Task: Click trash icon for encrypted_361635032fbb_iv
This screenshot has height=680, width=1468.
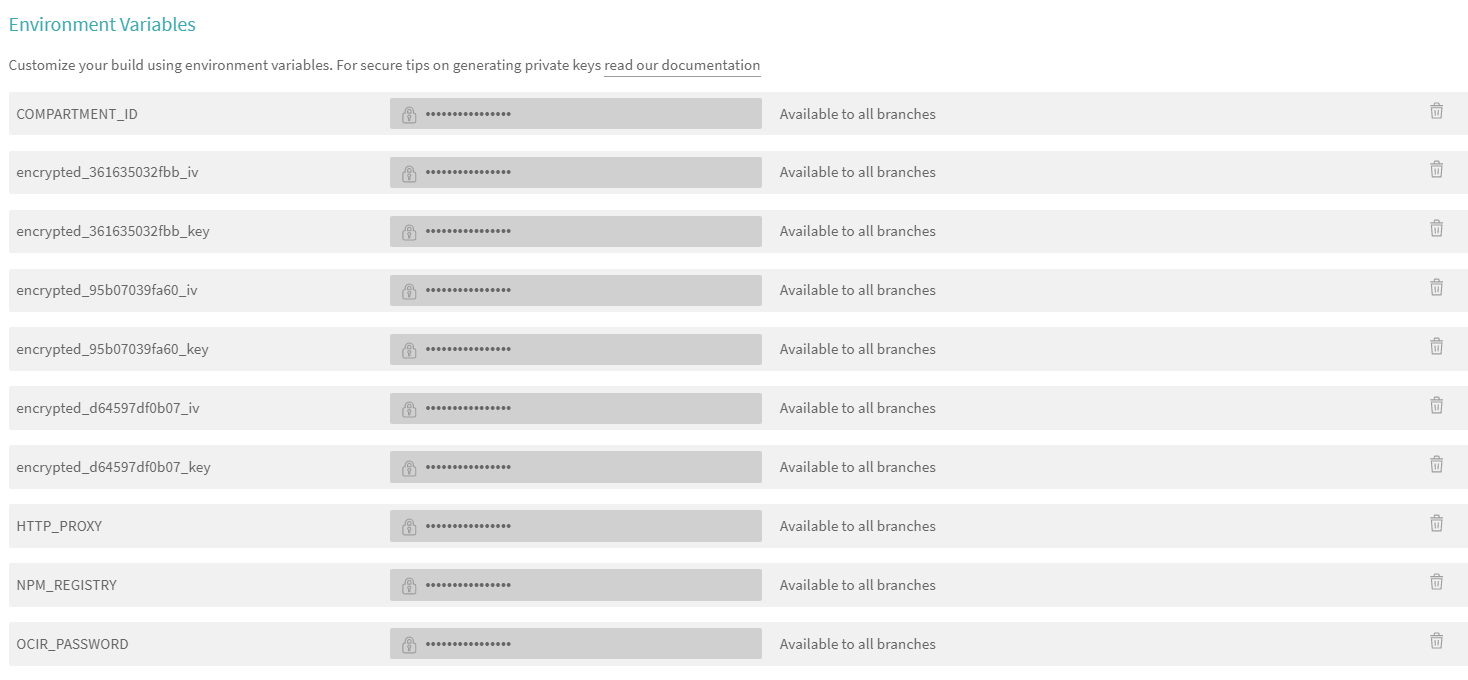Action: pos(1436,170)
